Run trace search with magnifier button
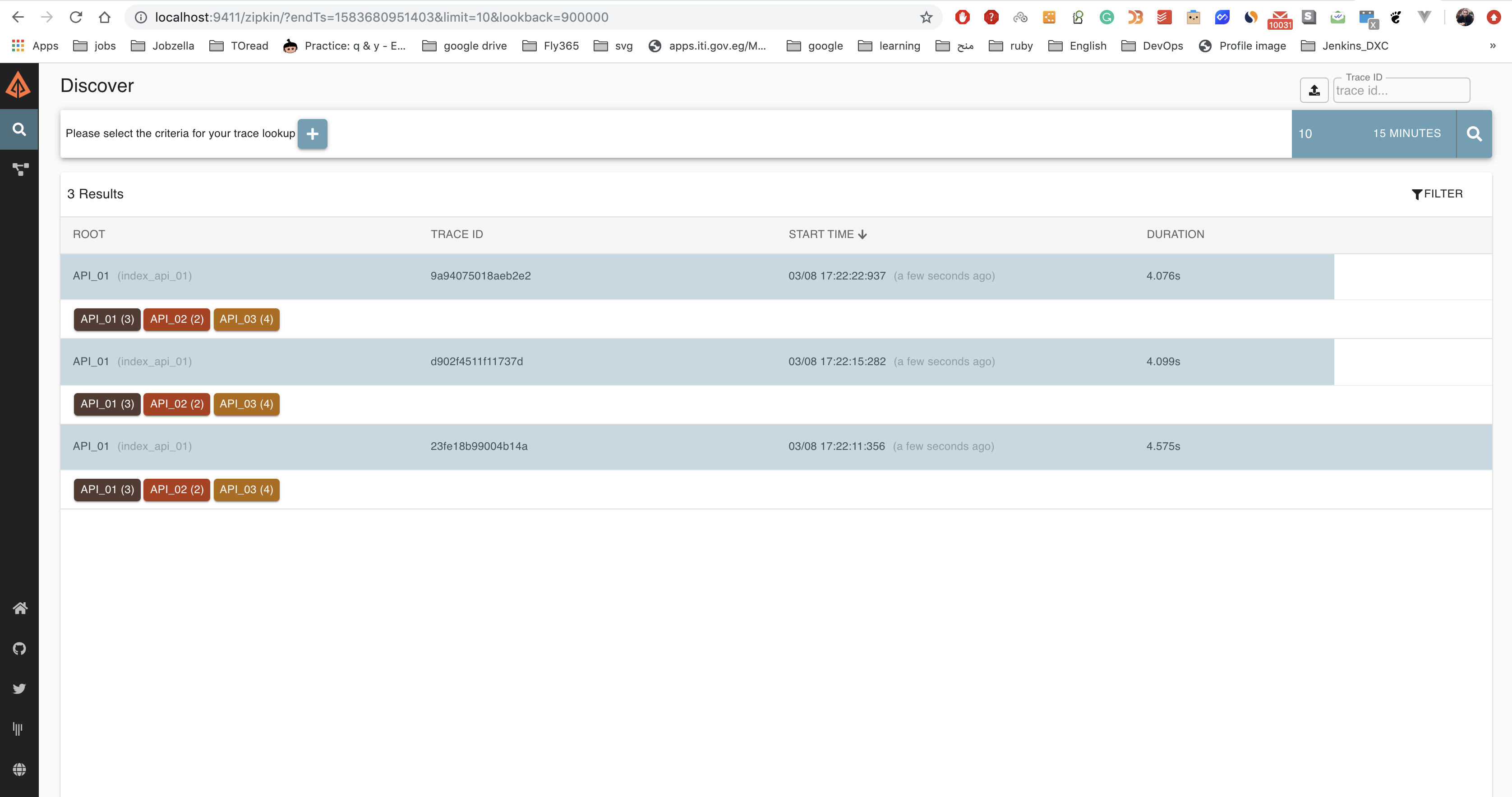 point(1474,134)
